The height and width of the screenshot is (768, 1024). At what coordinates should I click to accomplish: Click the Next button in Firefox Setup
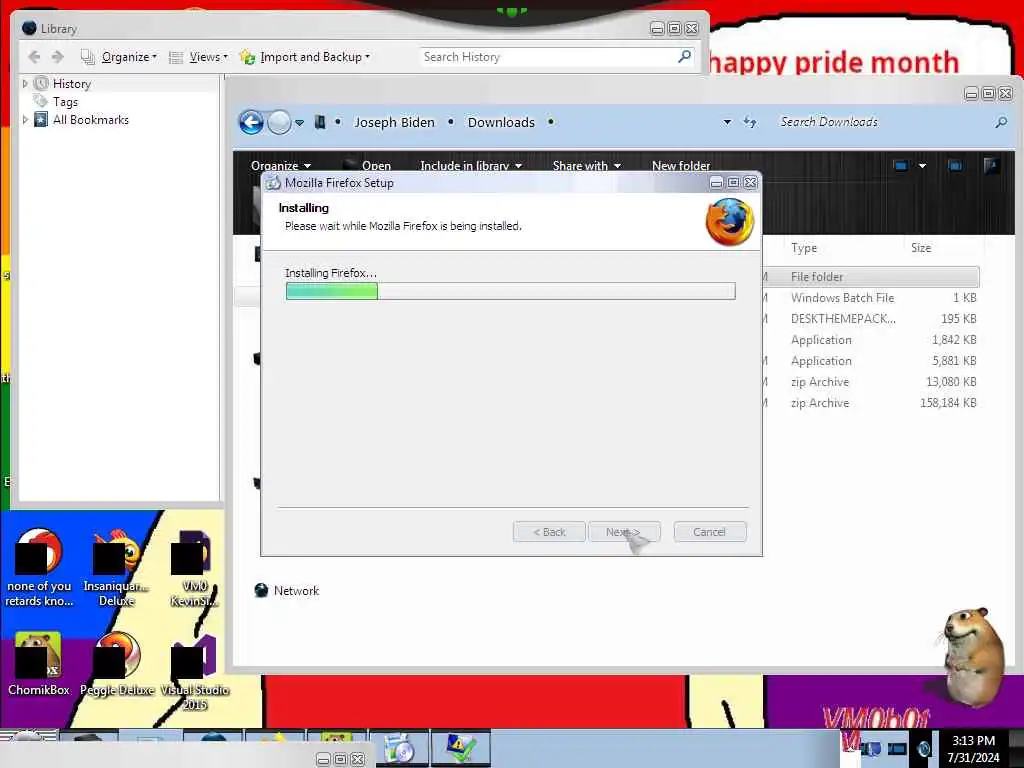click(x=624, y=532)
